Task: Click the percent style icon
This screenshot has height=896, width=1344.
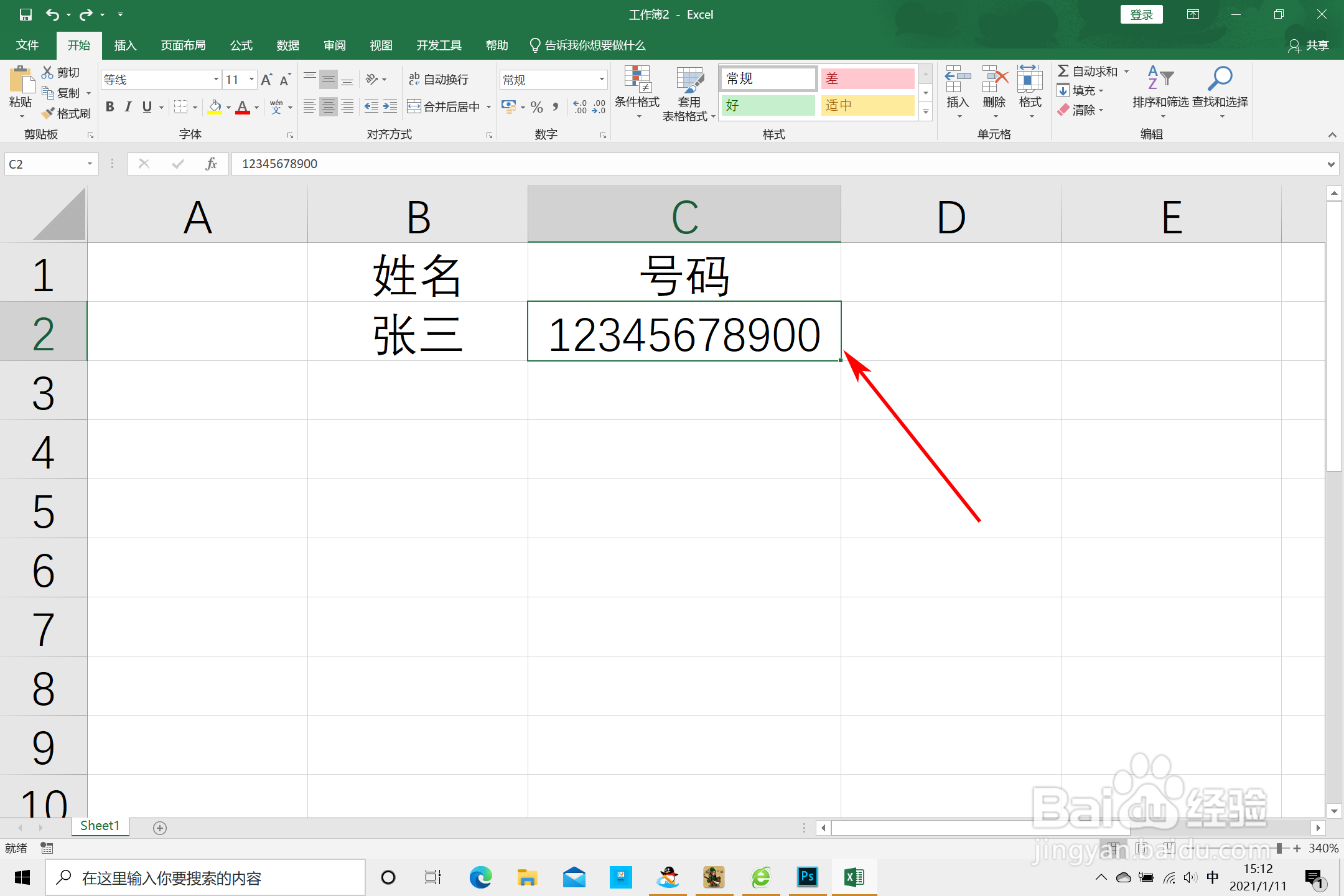Action: click(537, 107)
